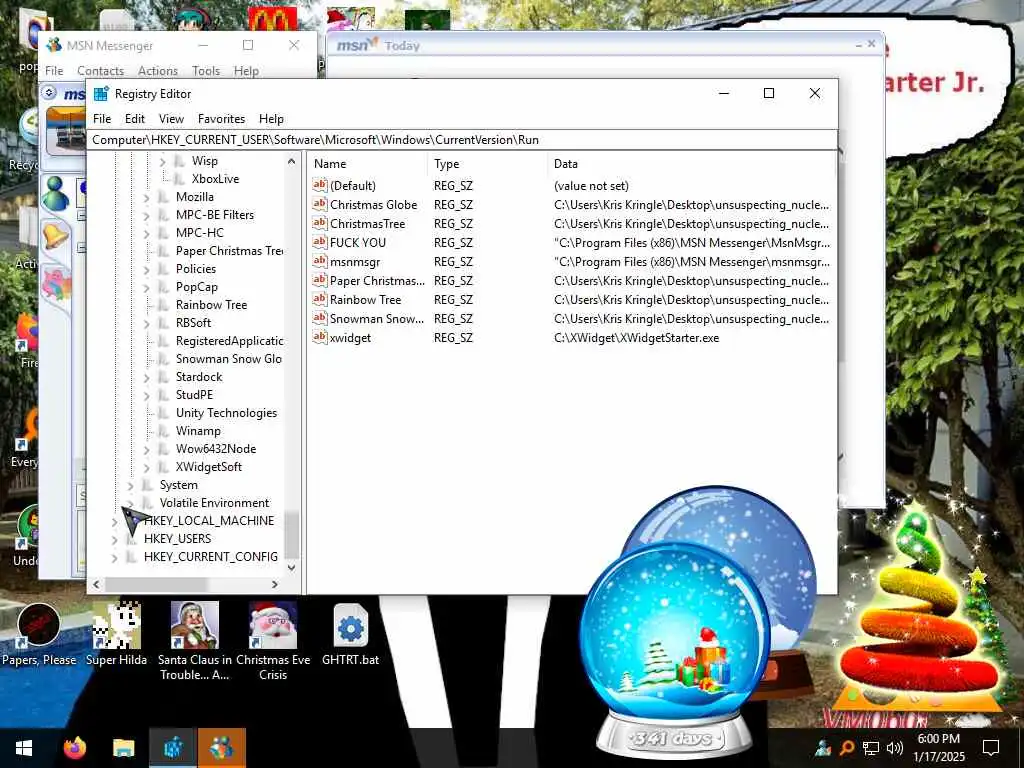Expand the HKEY_USERS hive
Viewport: 1024px width, 768px height.
pos(114,539)
